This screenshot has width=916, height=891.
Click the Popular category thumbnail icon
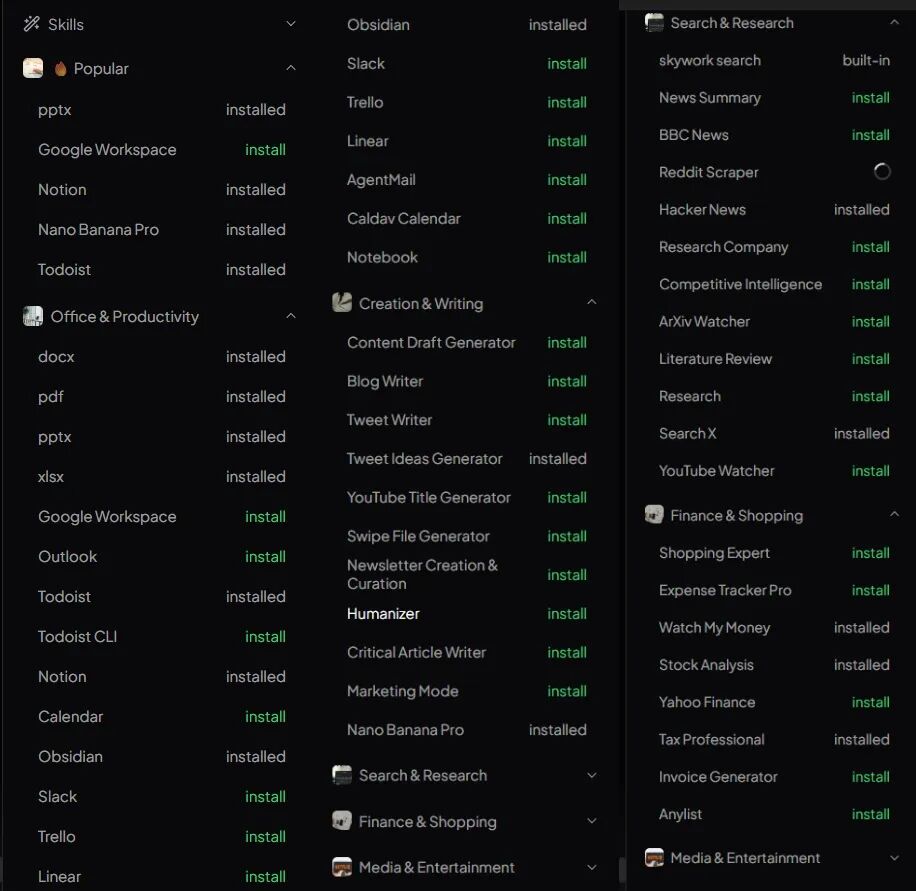33,68
